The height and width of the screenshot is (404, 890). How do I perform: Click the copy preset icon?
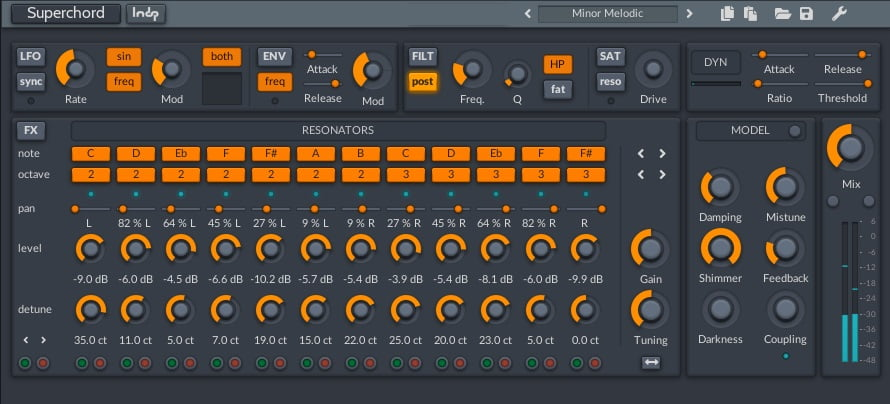click(x=727, y=14)
